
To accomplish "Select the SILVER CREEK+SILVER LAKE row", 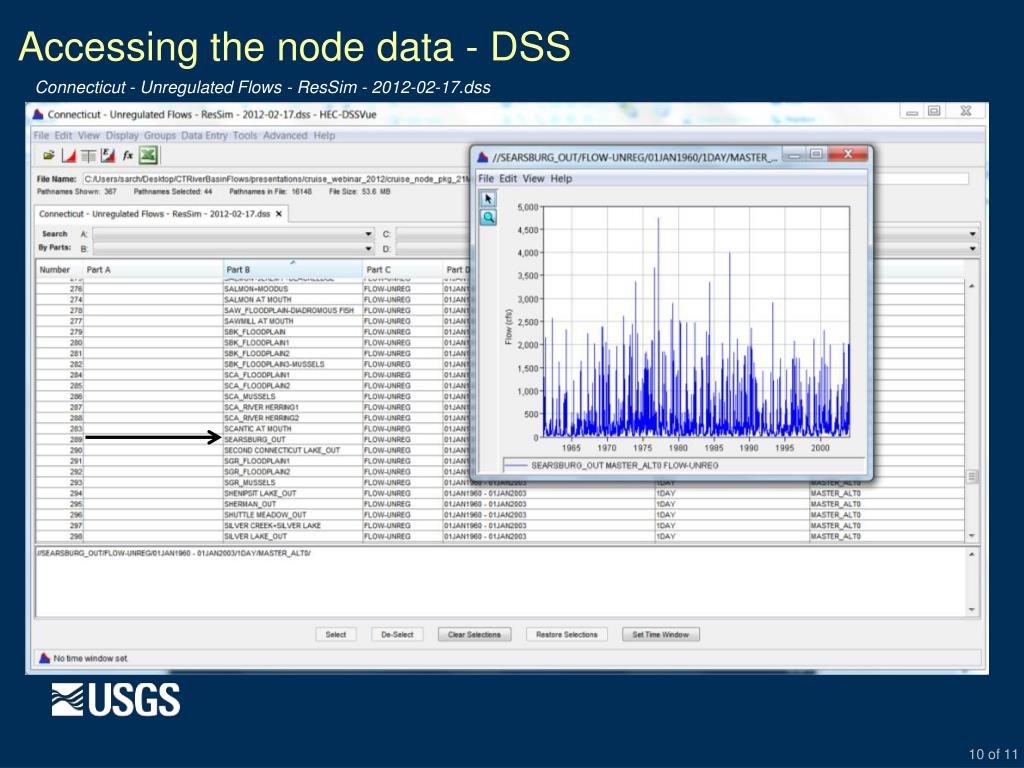I will pos(500,525).
